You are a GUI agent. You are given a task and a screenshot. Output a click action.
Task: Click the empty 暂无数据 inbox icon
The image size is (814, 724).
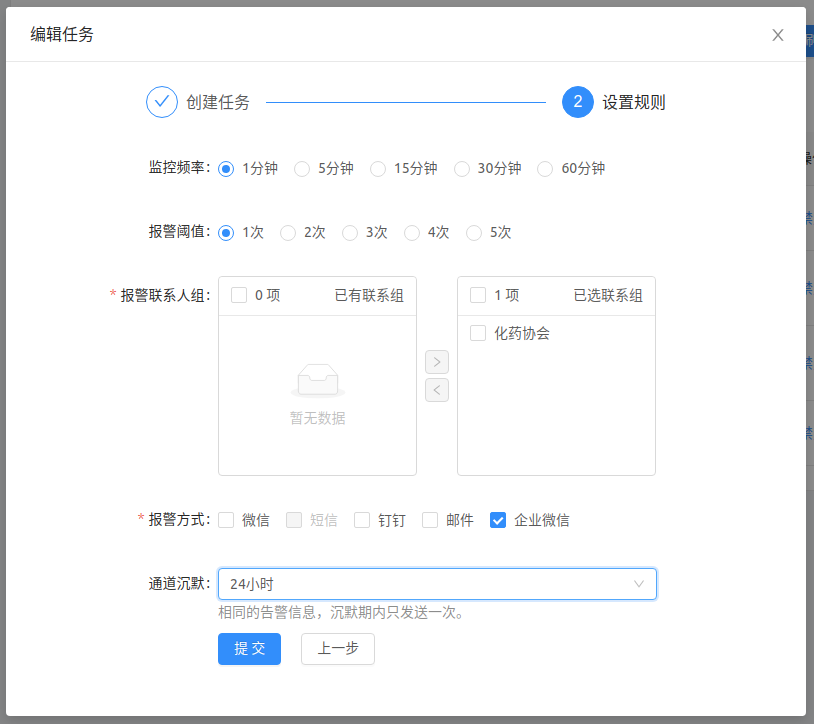point(317,380)
